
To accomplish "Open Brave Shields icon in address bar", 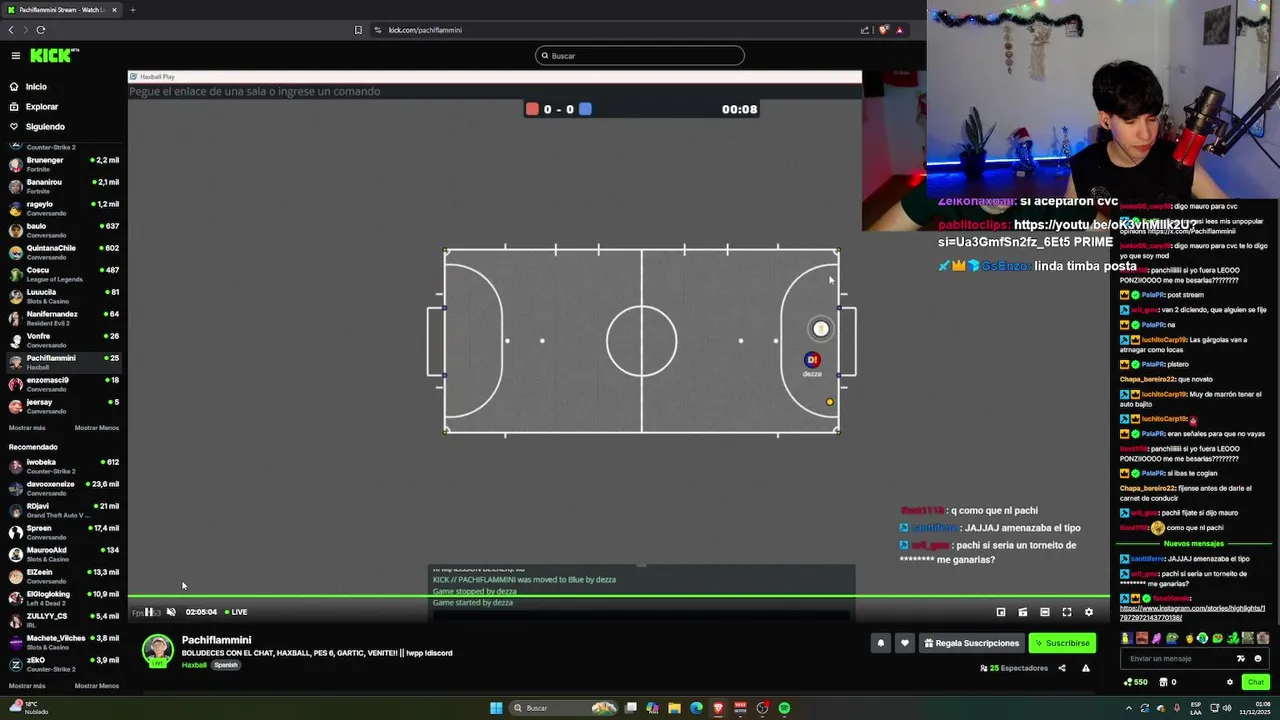I will tap(883, 30).
